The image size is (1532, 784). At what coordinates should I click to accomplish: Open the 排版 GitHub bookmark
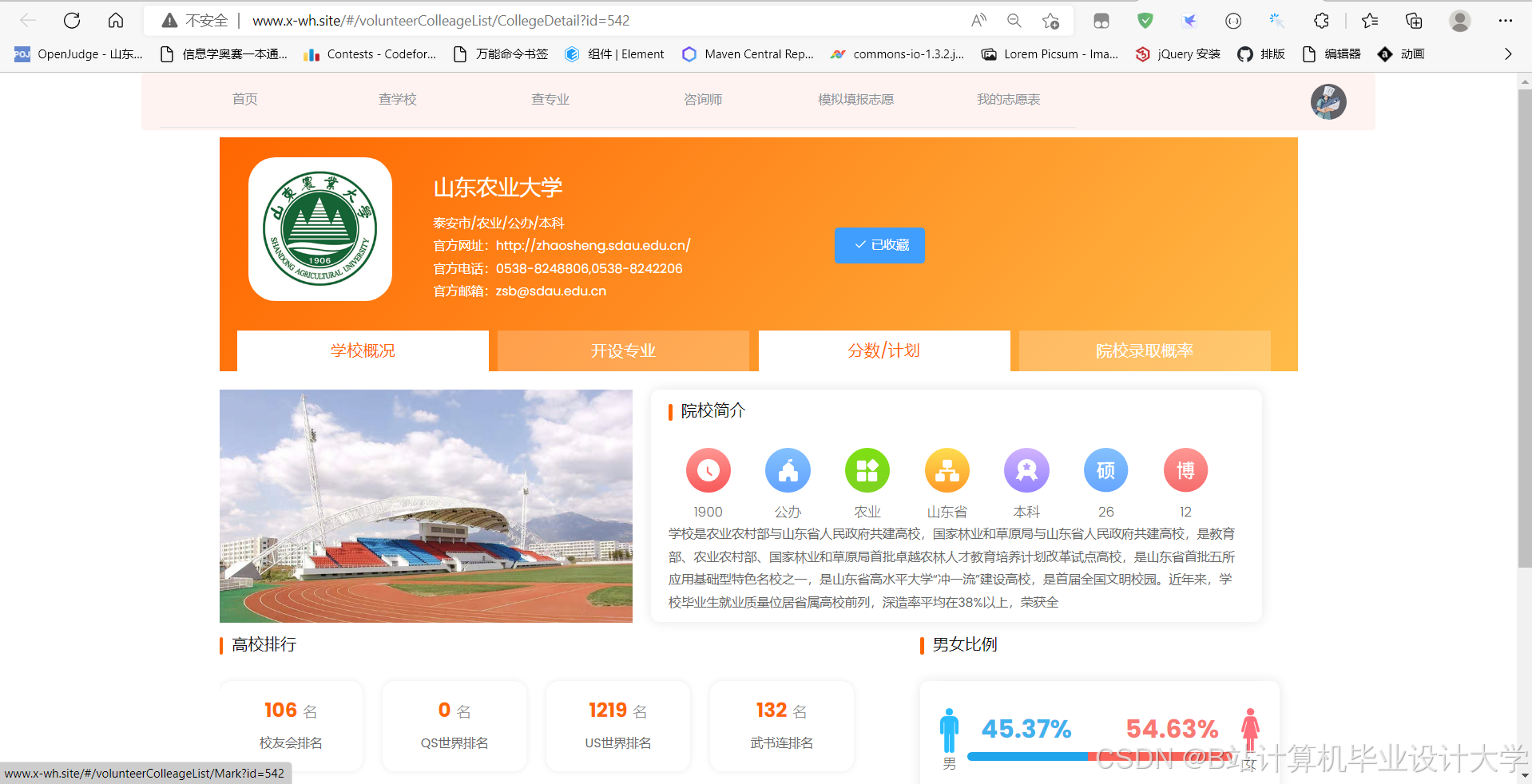click(1261, 53)
